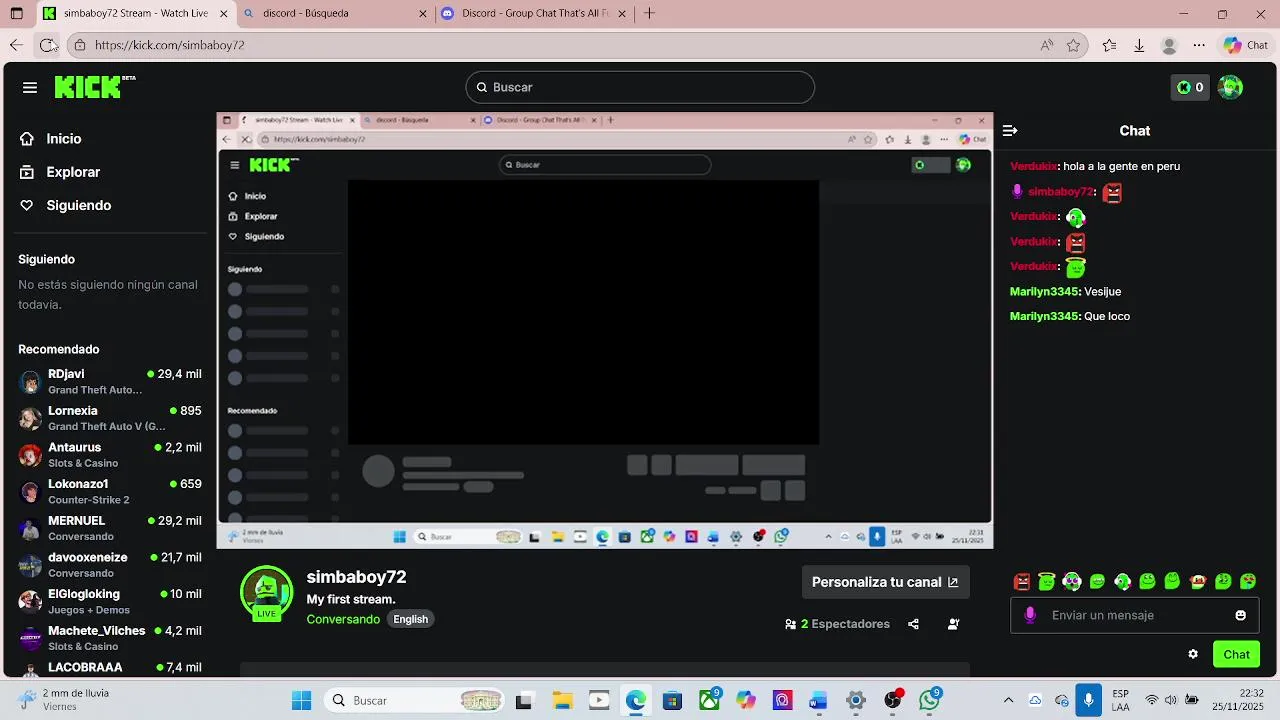Switch to the discord - Búsqueda tab
Image resolution: width=1280 pixels, height=720 pixels.
point(335,14)
